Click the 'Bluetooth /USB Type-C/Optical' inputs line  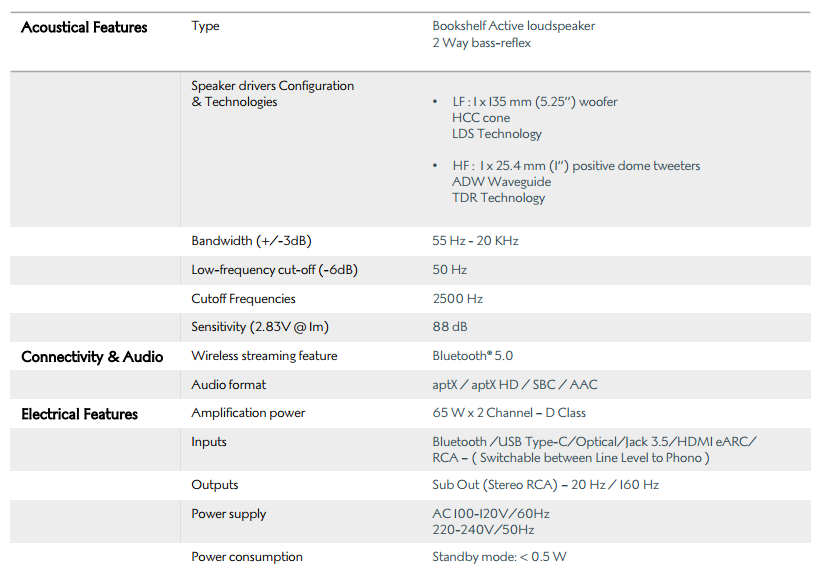click(594, 442)
